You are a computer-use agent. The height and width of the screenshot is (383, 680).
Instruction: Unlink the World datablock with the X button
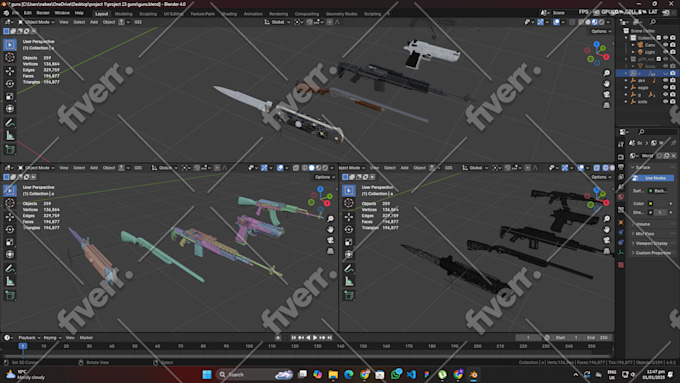tap(673, 155)
